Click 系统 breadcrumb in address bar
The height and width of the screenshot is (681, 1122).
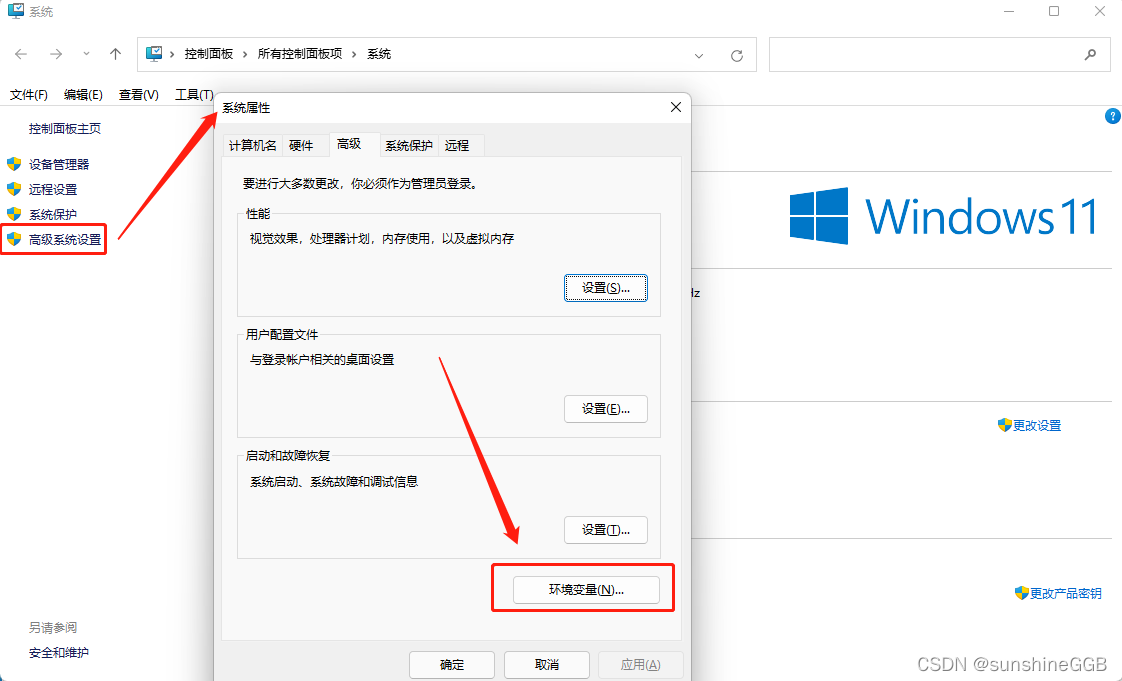pos(379,54)
